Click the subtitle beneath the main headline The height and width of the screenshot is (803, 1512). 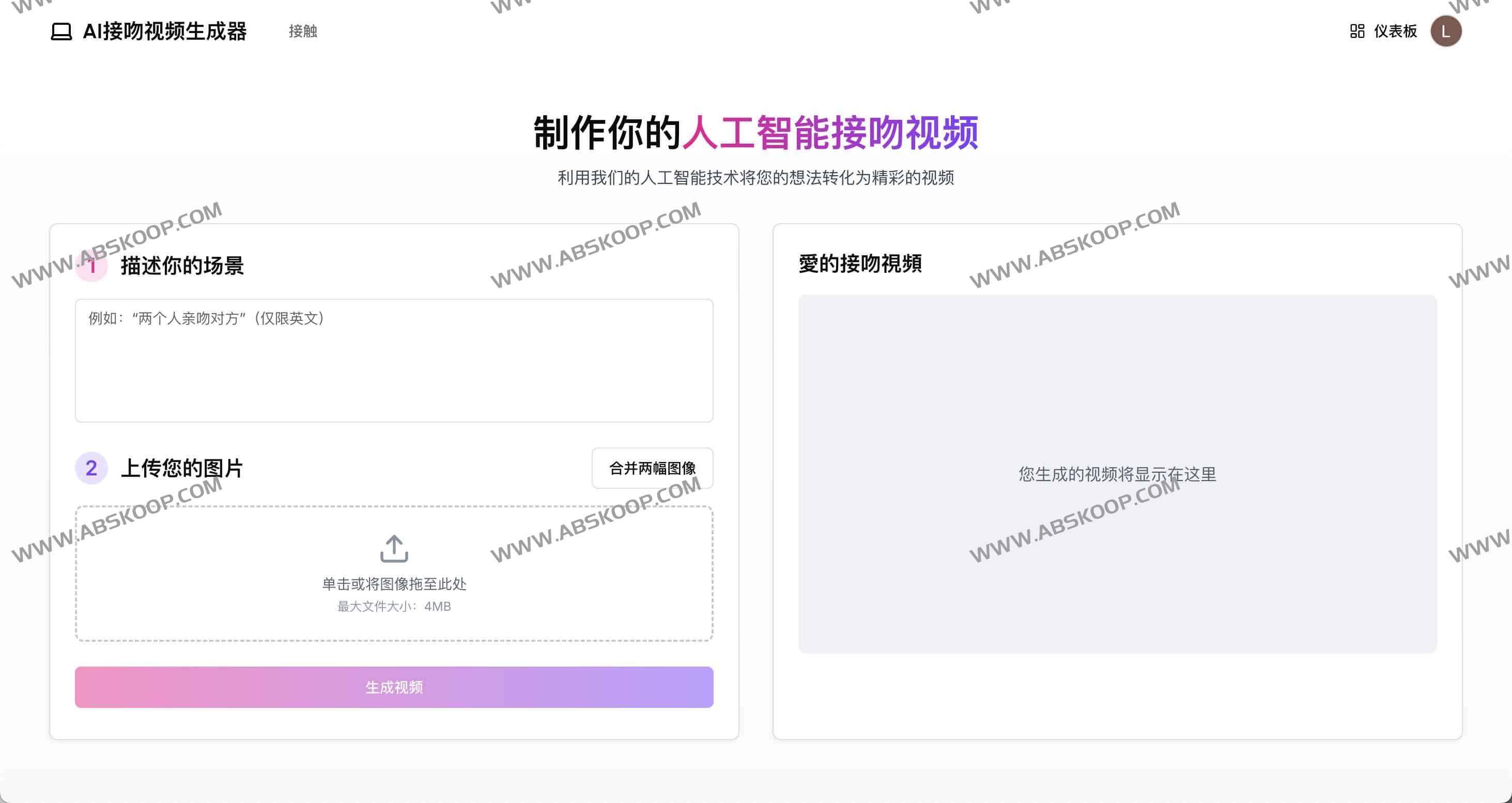[755, 177]
